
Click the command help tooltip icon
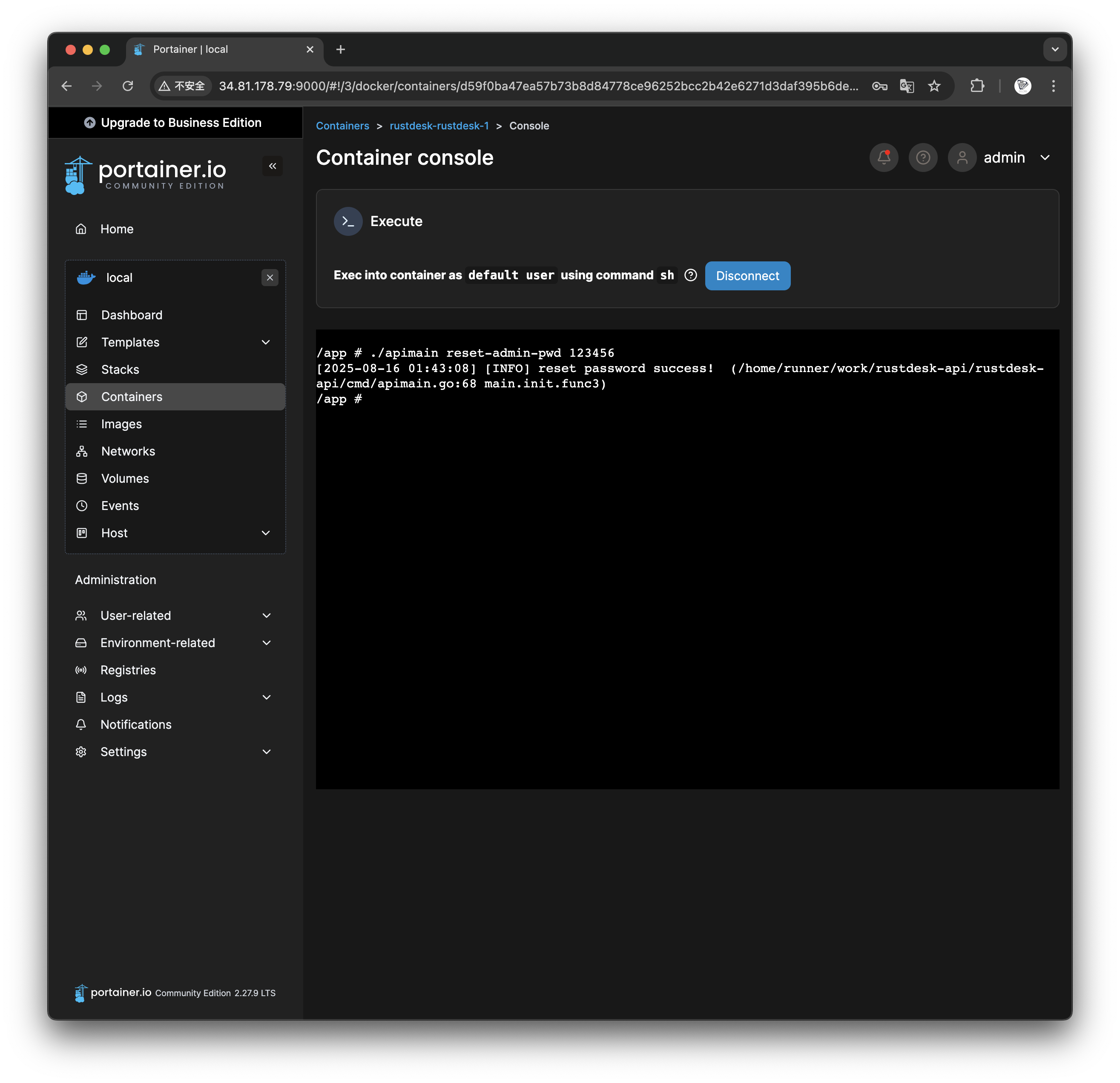[x=690, y=275]
